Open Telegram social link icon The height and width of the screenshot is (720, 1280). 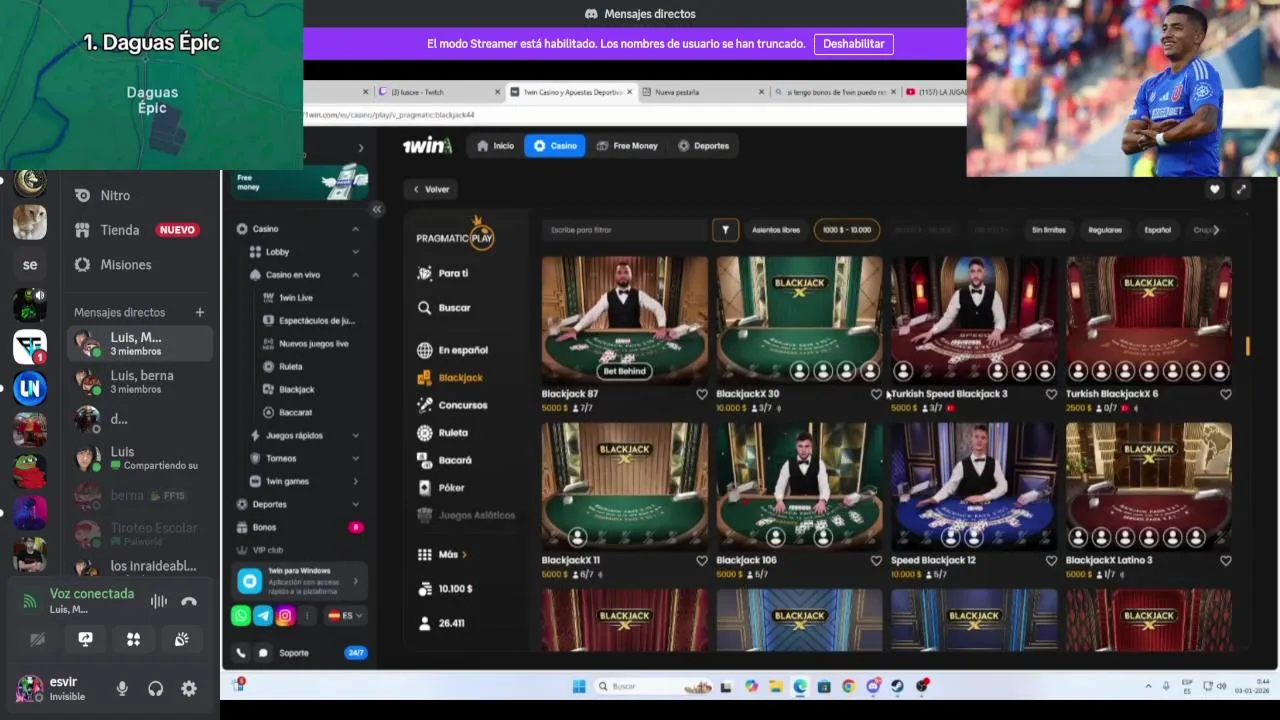point(263,616)
